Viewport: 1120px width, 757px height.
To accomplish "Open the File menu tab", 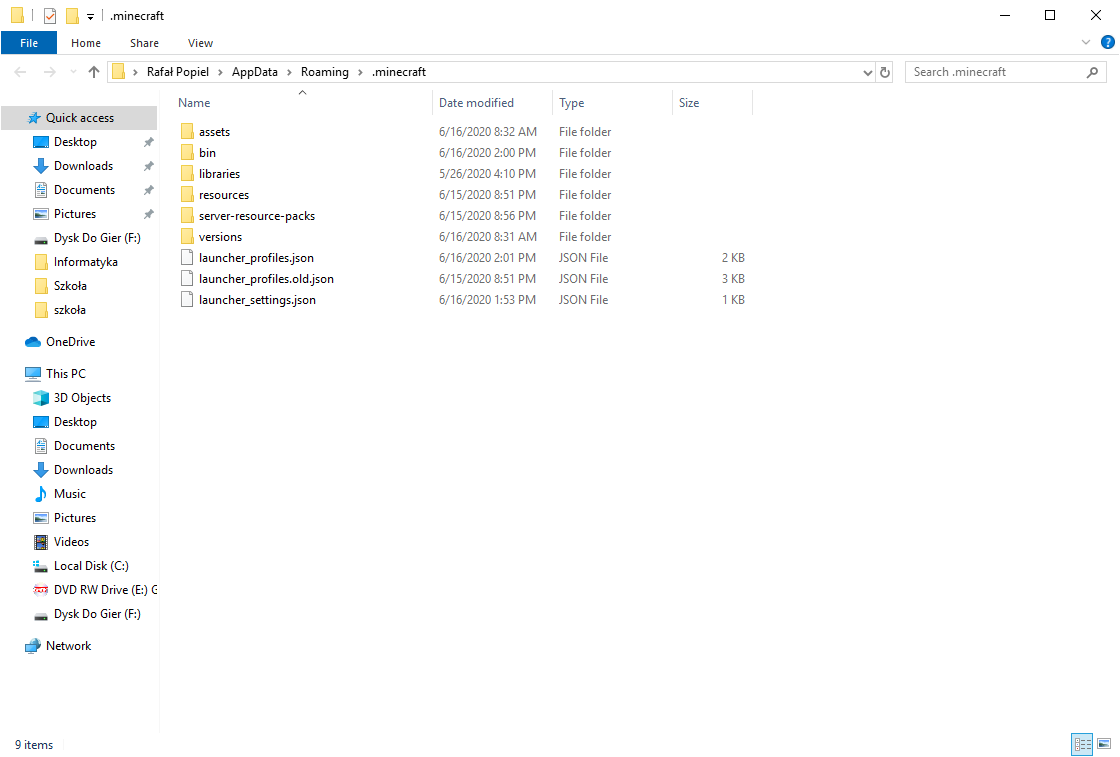I will [29, 43].
